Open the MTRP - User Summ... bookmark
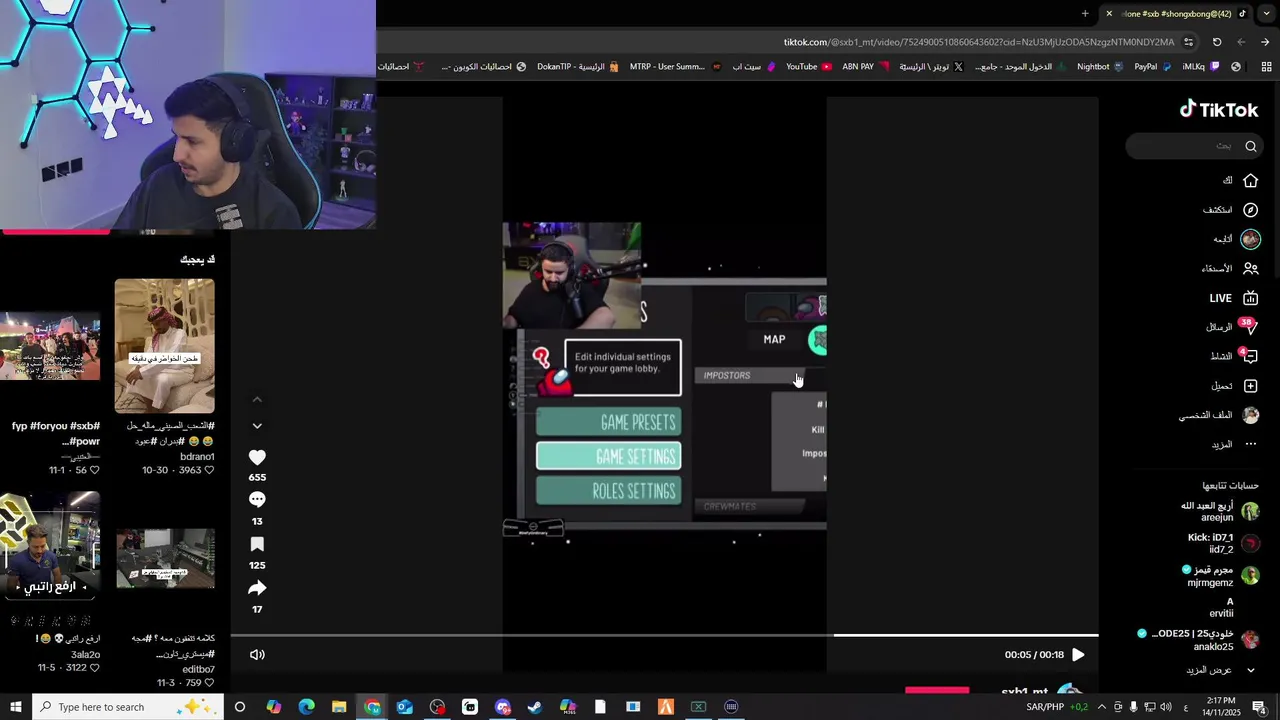The image size is (1280, 720). (x=675, y=67)
